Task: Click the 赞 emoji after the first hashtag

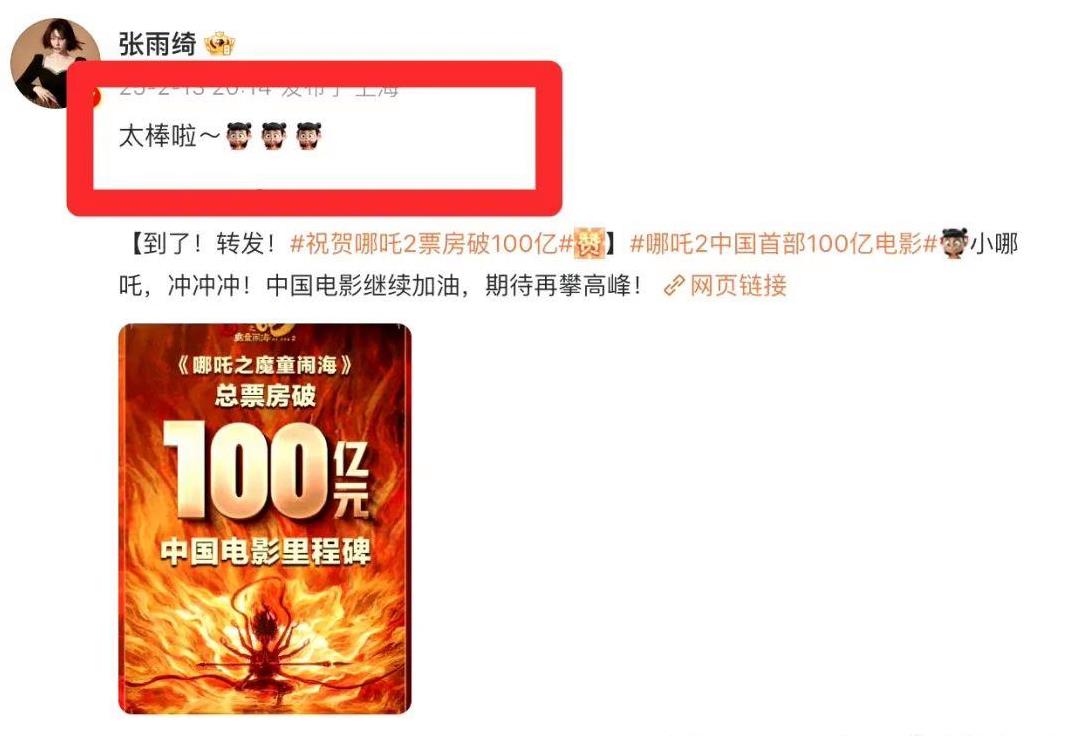Action: 588,244
